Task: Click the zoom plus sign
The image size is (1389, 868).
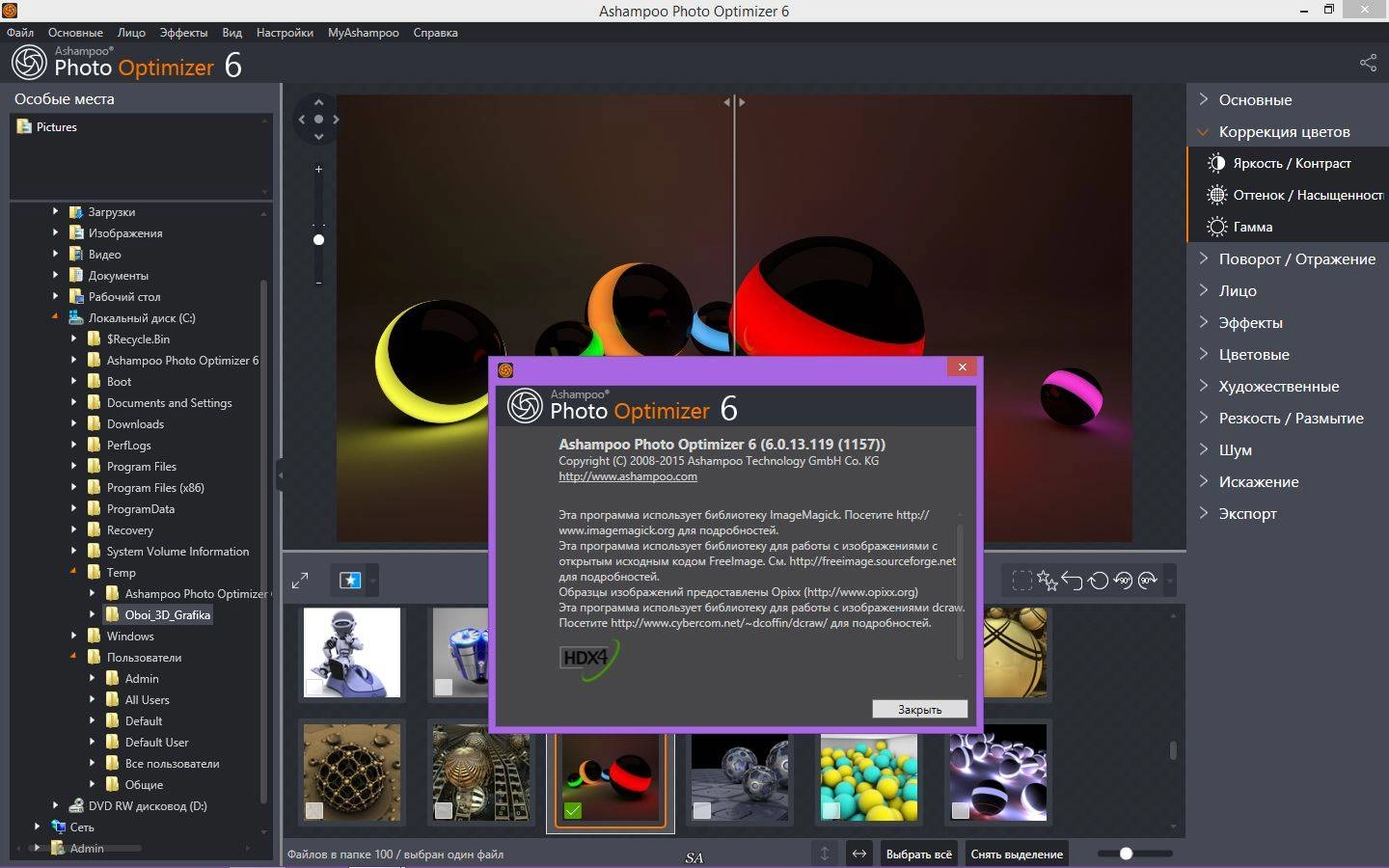Action: pyautogui.click(x=318, y=169)
